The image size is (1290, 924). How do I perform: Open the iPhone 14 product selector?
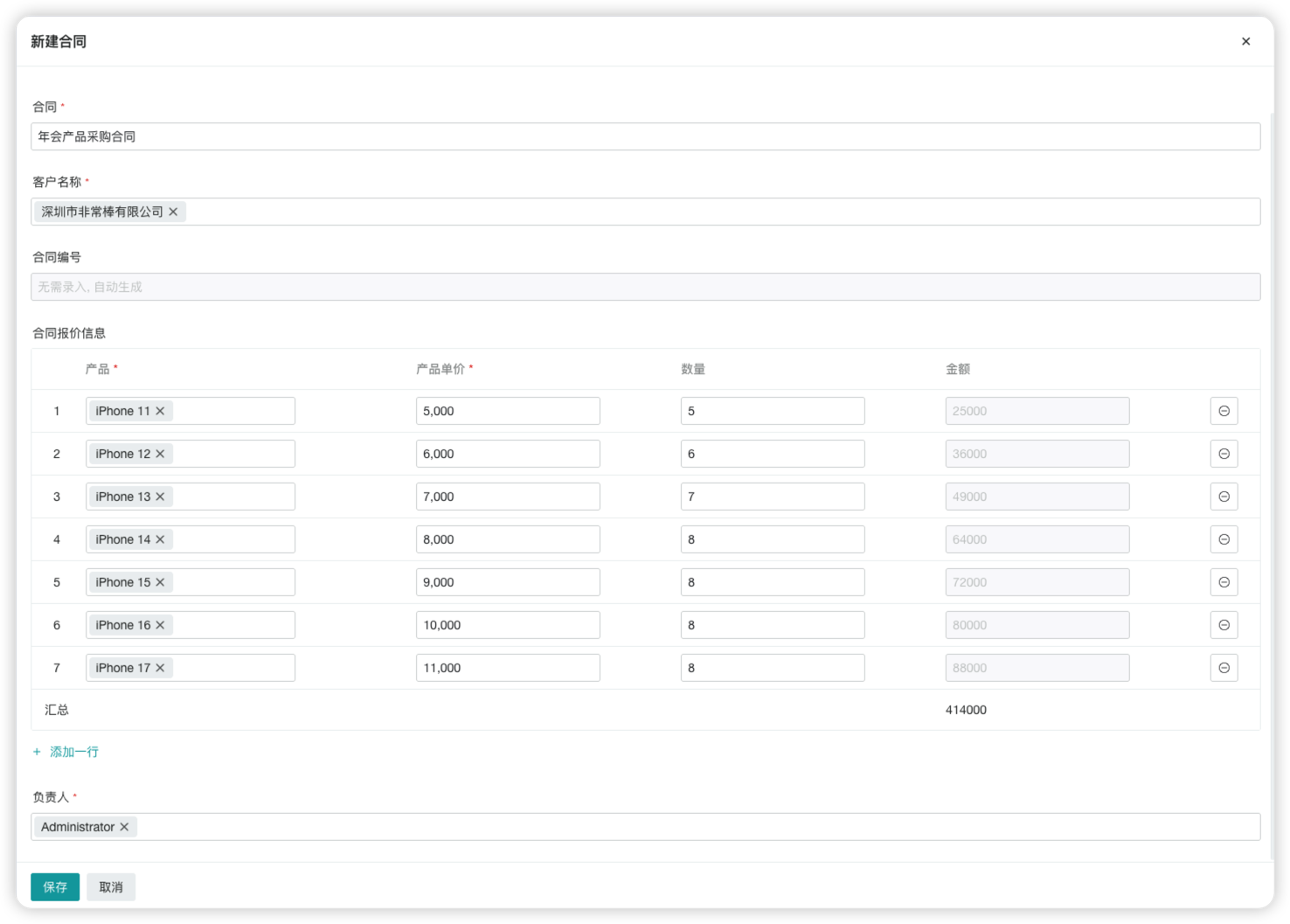(191, 539)
